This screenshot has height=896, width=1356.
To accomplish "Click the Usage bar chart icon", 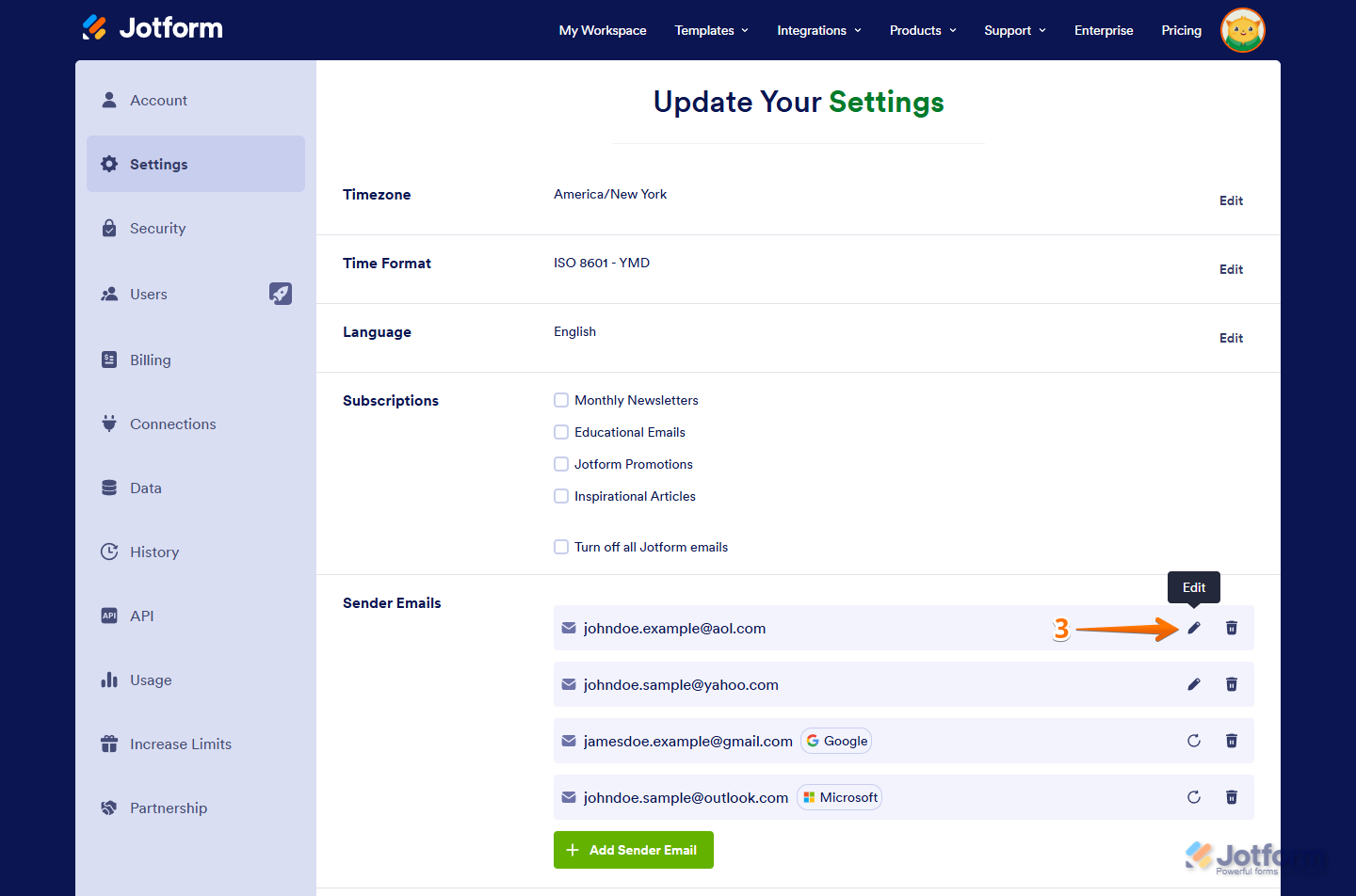I will click(109, 680).
